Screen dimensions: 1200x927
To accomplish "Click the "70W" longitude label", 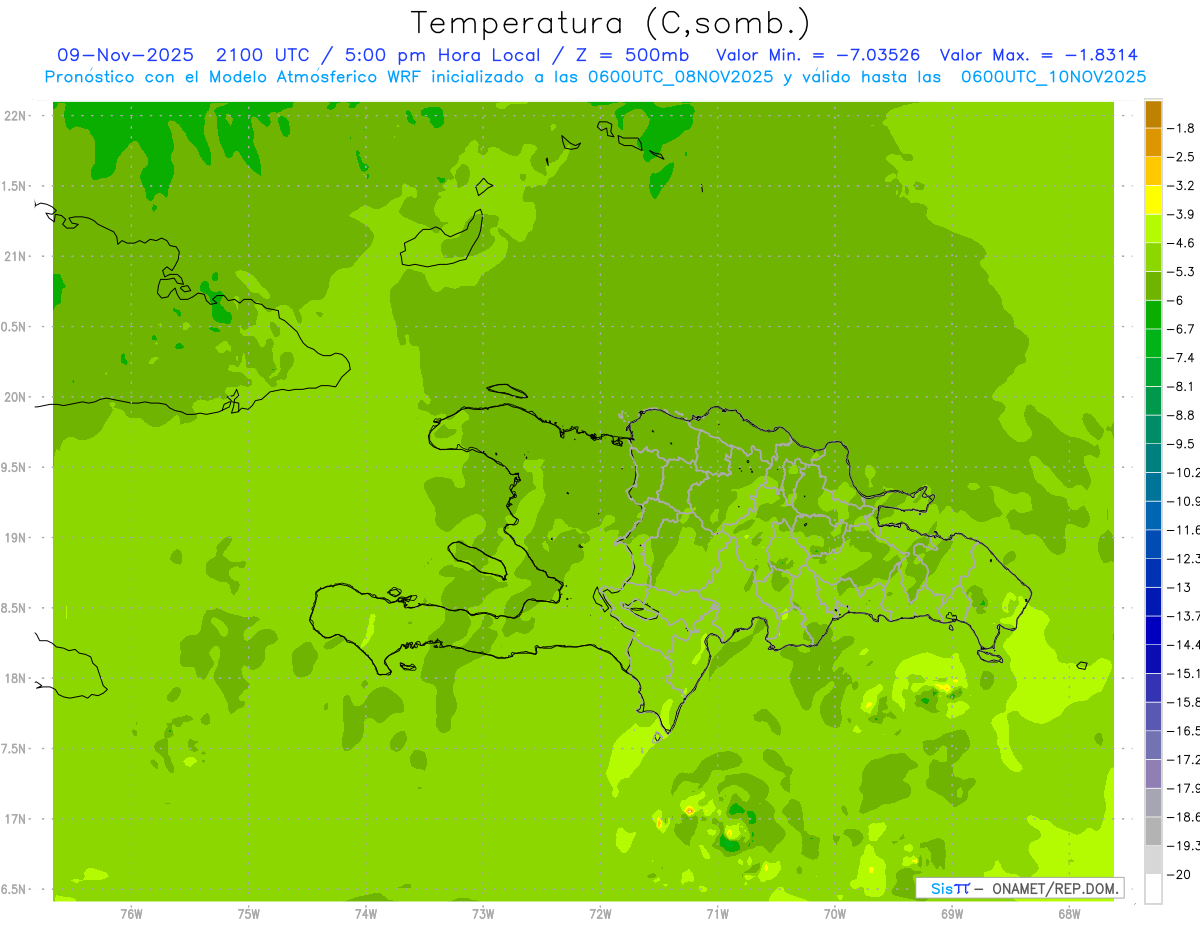I will point(835,913).
